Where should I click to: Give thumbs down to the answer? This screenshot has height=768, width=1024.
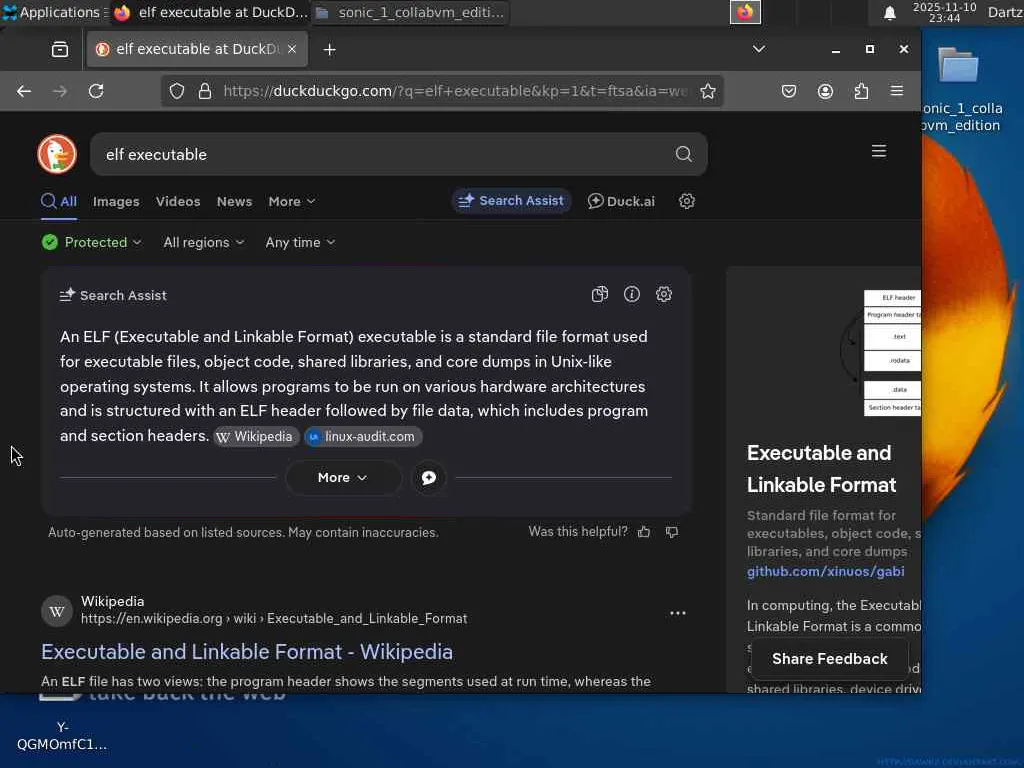pos(672,532)
